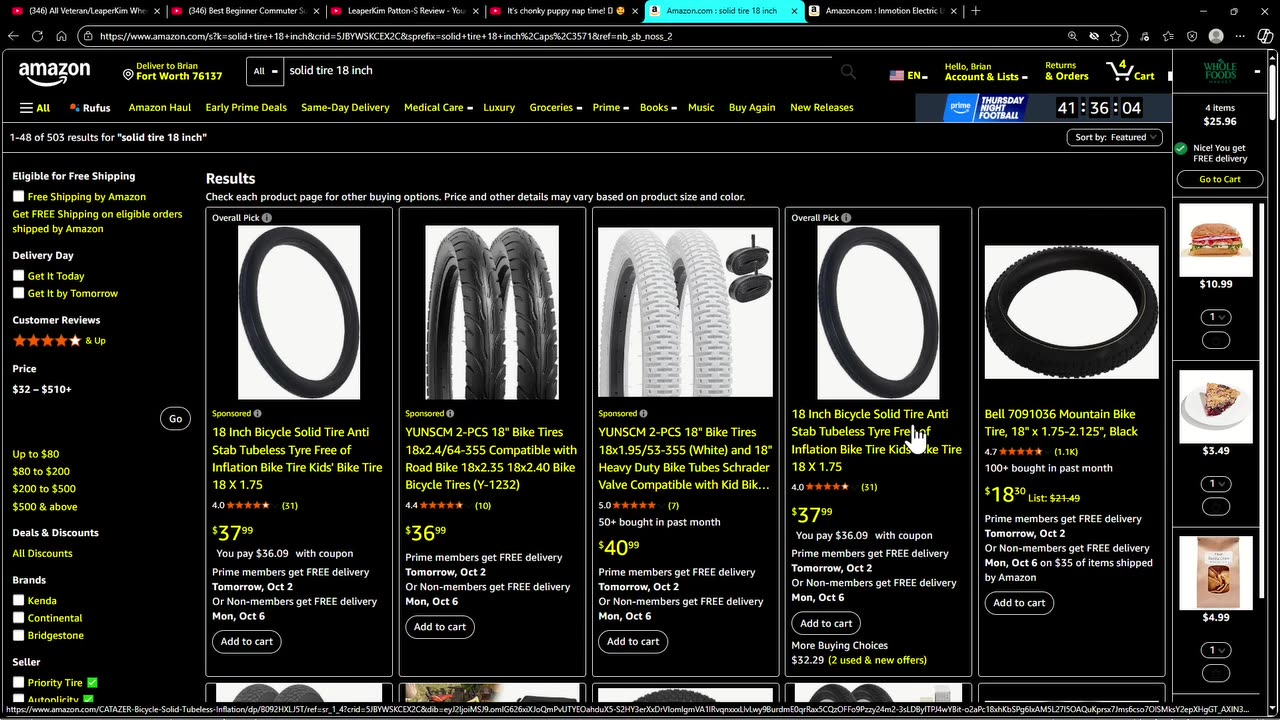Click Overall Pick info icon on first product
The image size is (1280, 720).
[x=267, y=218]
